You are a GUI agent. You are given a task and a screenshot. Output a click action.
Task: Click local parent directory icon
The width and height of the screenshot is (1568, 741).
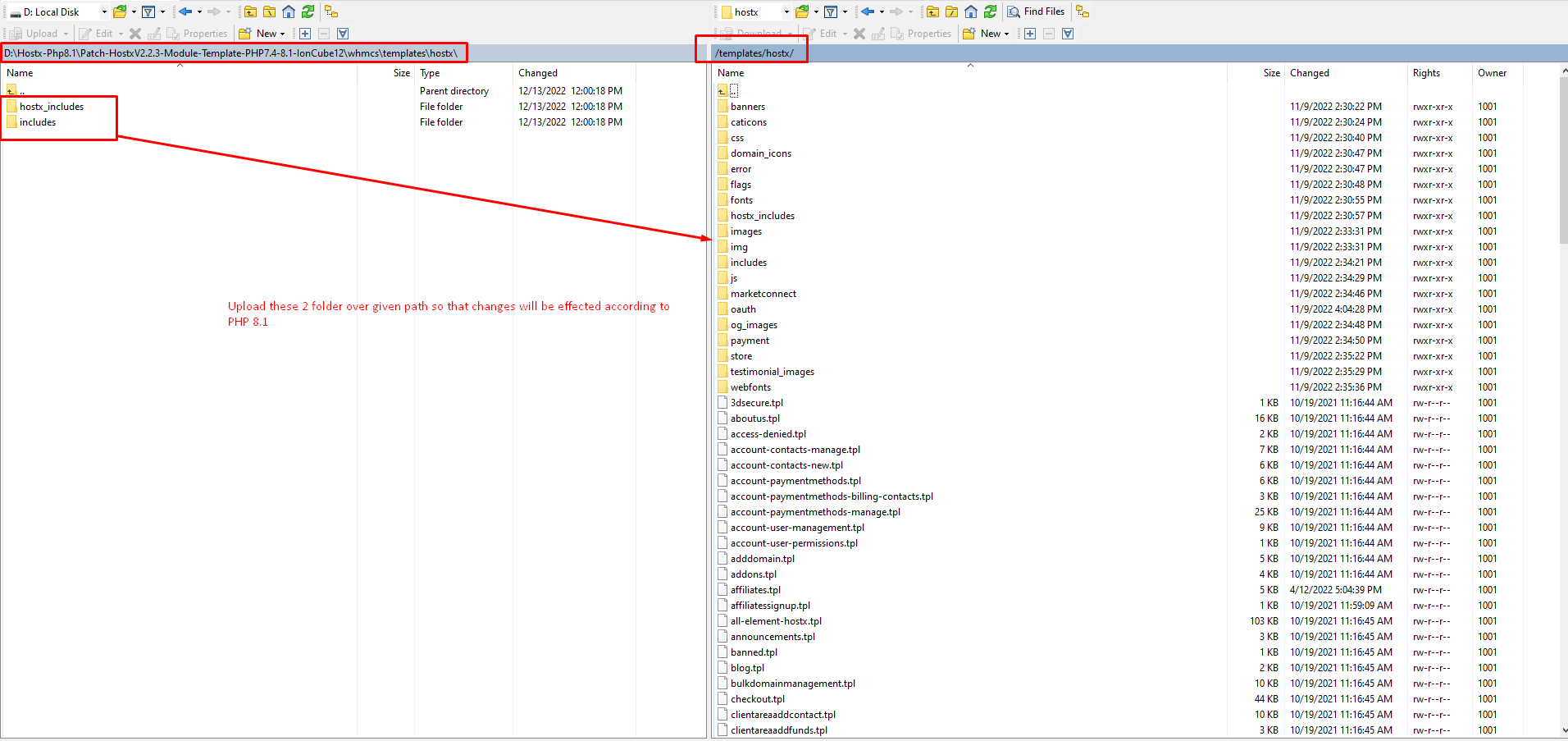251,11
